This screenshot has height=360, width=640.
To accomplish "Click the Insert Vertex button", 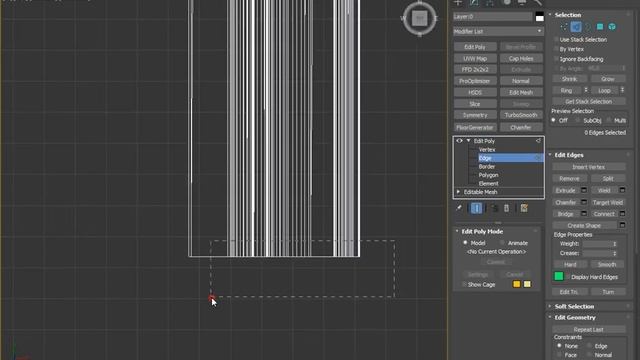I will click(589, 167).
